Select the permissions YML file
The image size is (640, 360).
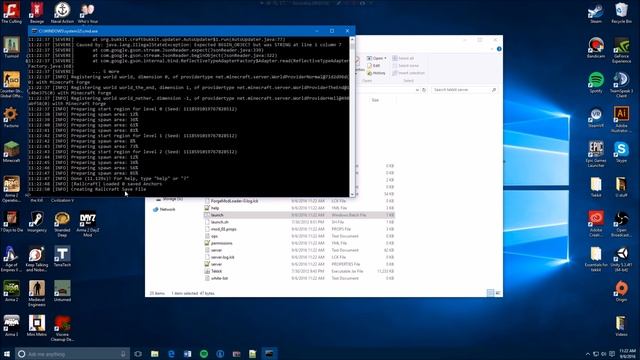tap(299, 243)
